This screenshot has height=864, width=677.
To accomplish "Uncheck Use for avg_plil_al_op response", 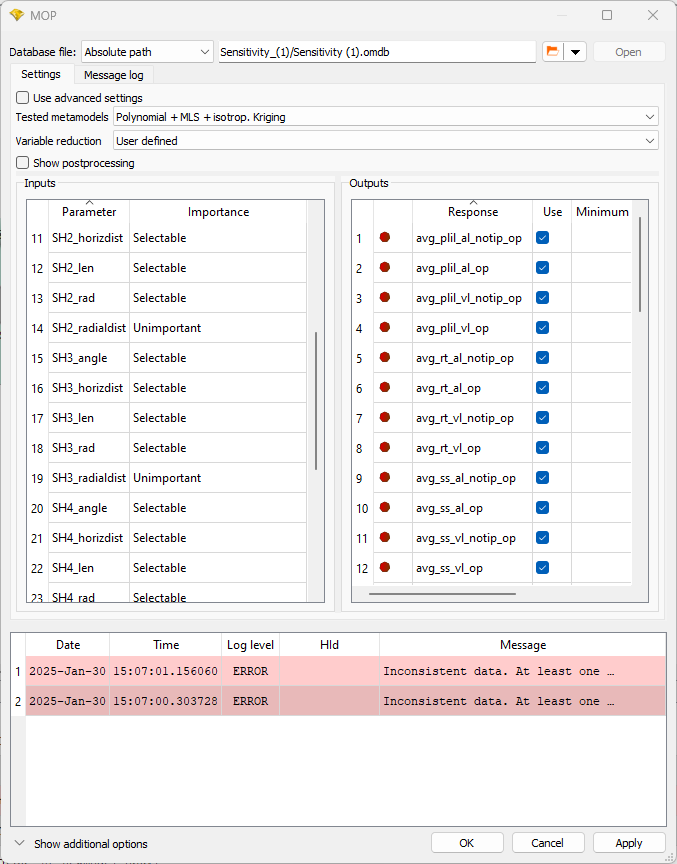I will click(x=542, y=268).
